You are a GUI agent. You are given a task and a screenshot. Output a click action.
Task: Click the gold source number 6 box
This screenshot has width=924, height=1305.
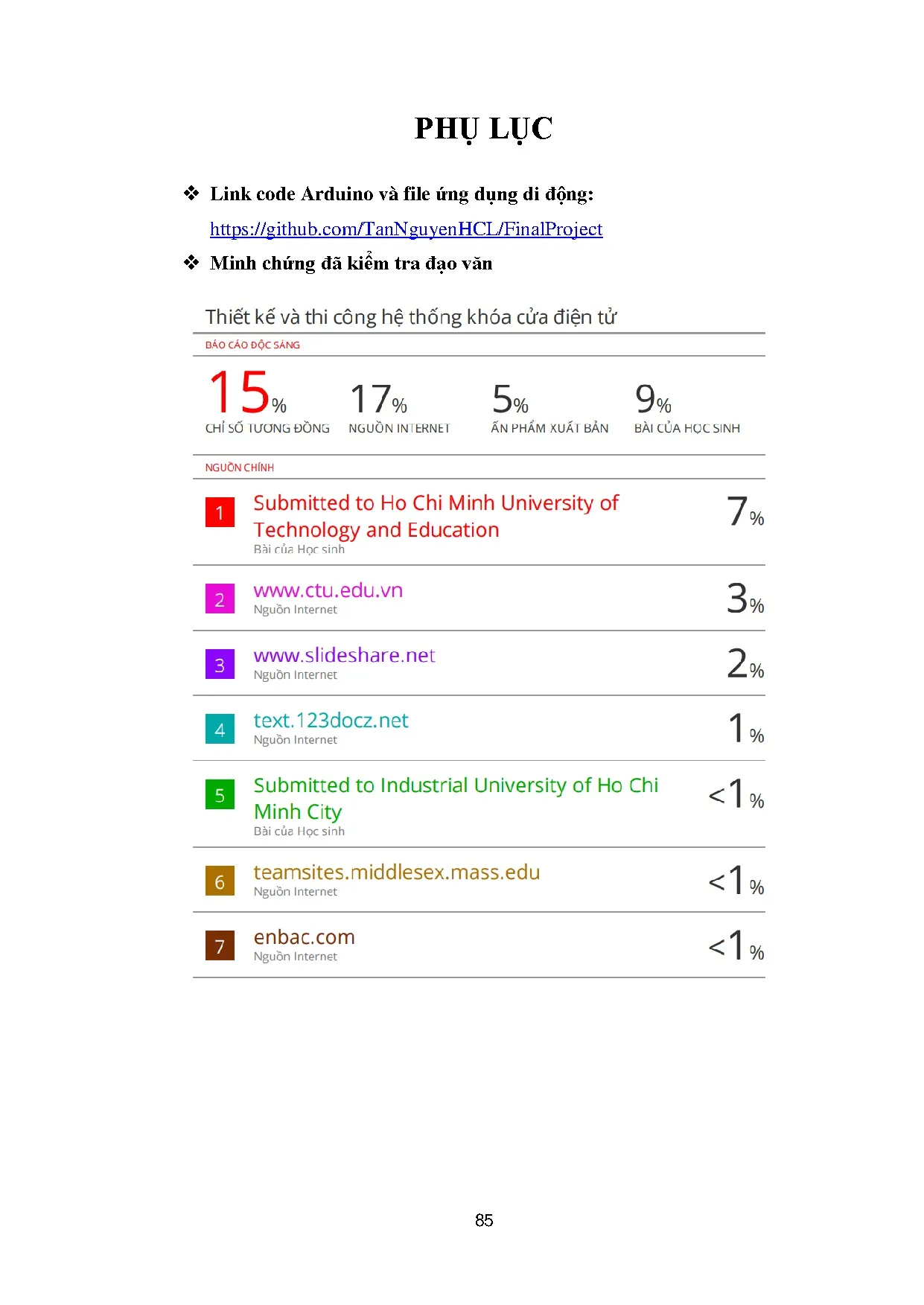220,881
